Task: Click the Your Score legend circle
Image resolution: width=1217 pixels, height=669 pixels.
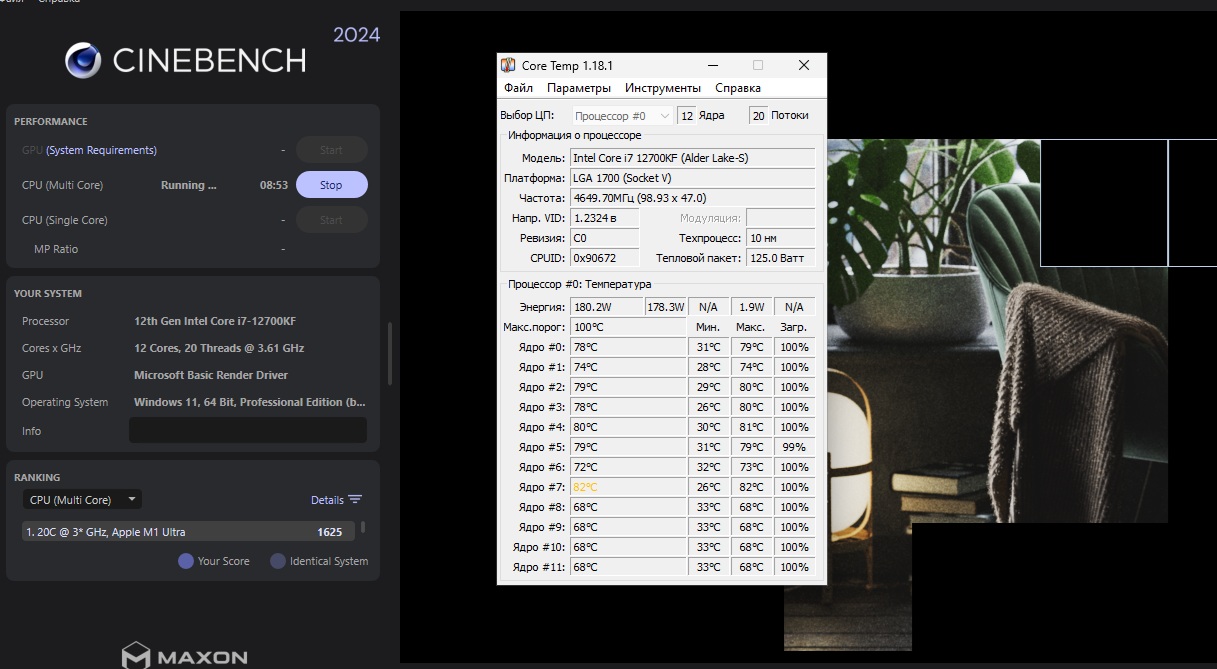Action: tap(186, 561)
